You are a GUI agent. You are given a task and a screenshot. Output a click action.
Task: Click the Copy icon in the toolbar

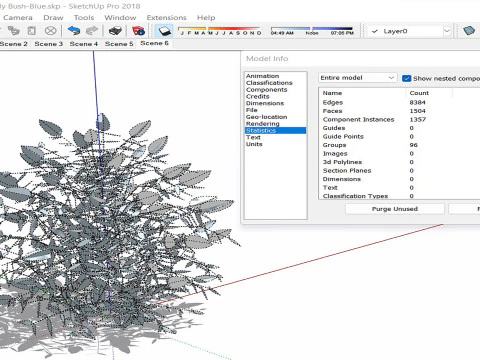(x=14, y=31)
